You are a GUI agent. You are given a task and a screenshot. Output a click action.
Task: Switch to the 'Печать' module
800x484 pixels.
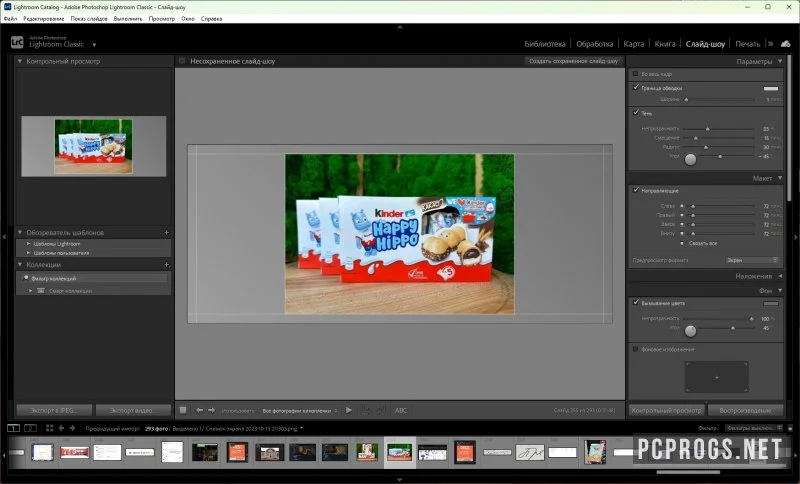[747, 44]
